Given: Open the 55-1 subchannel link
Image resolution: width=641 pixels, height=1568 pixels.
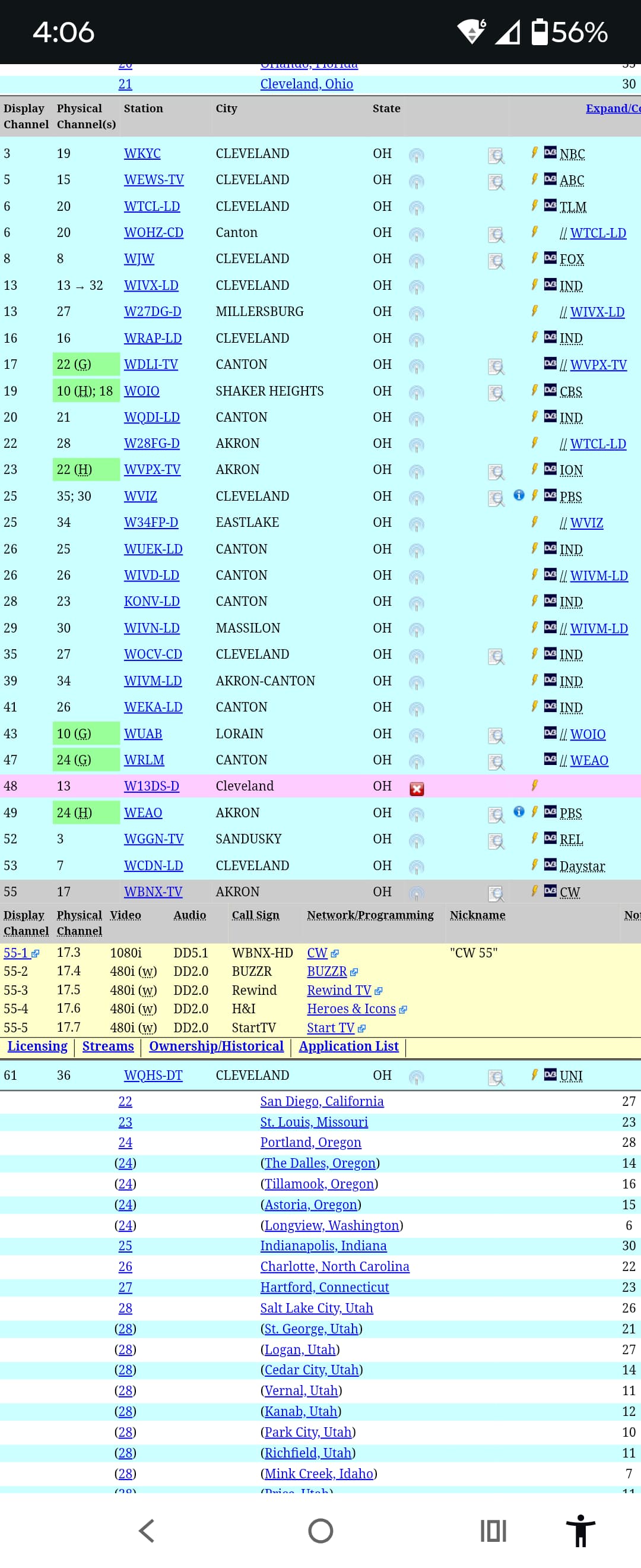Looking at the screenshot, I should pos(17,953).
